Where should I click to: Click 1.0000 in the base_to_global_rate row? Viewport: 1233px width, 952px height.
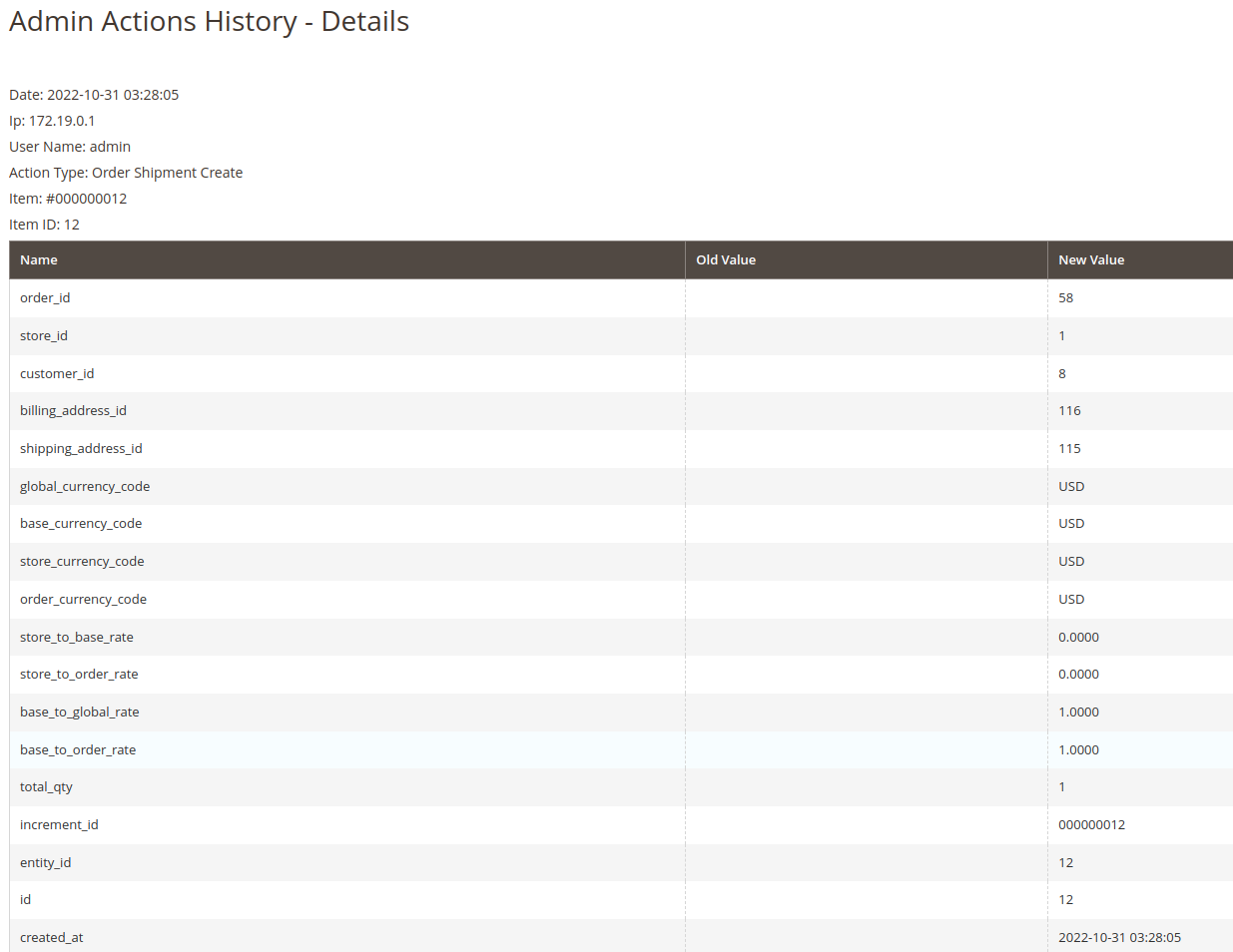click(x=1078, y=712)
